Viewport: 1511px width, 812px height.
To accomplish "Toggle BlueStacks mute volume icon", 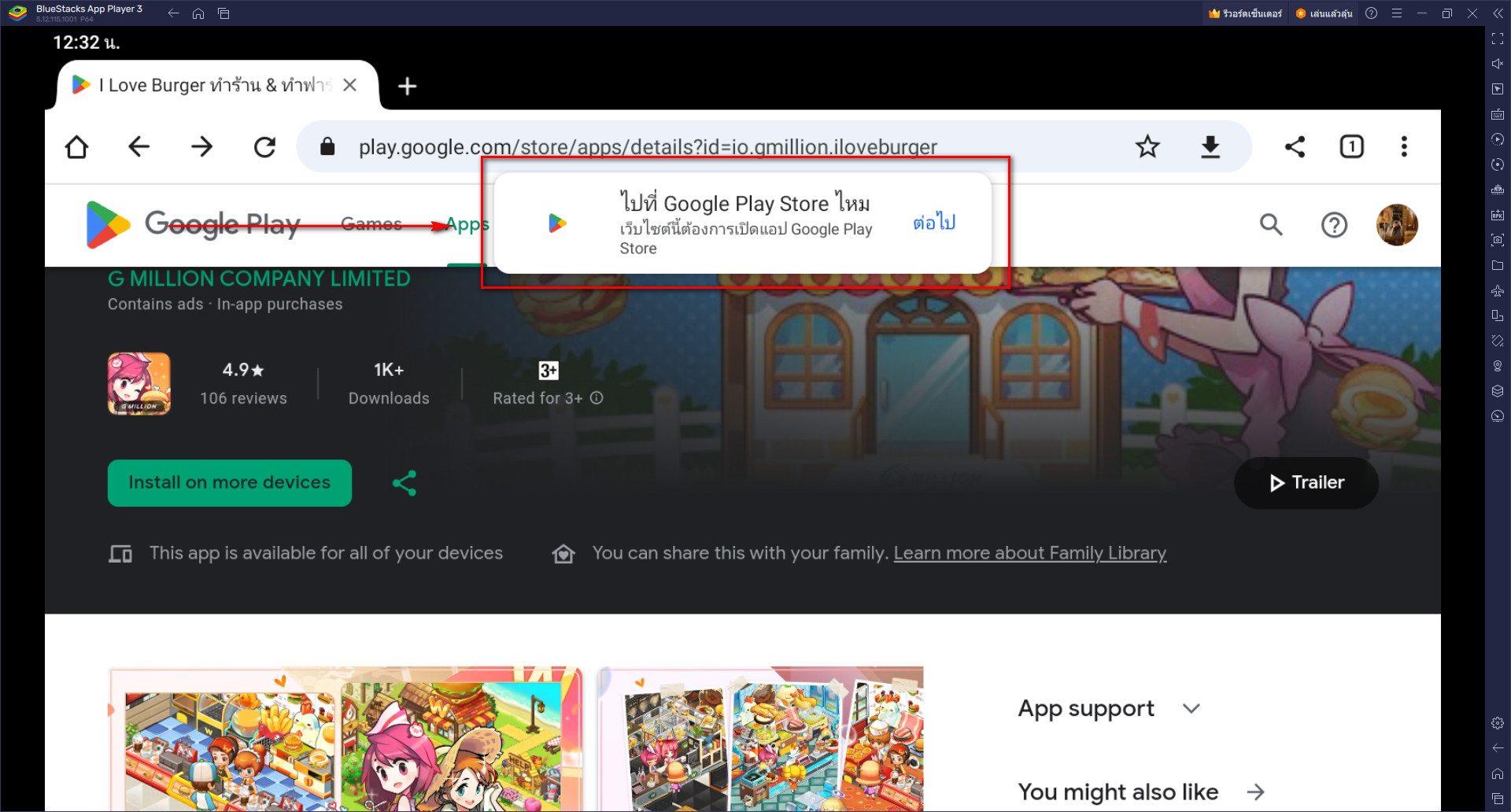I will pyautogui.click(x=1498, y=64).
